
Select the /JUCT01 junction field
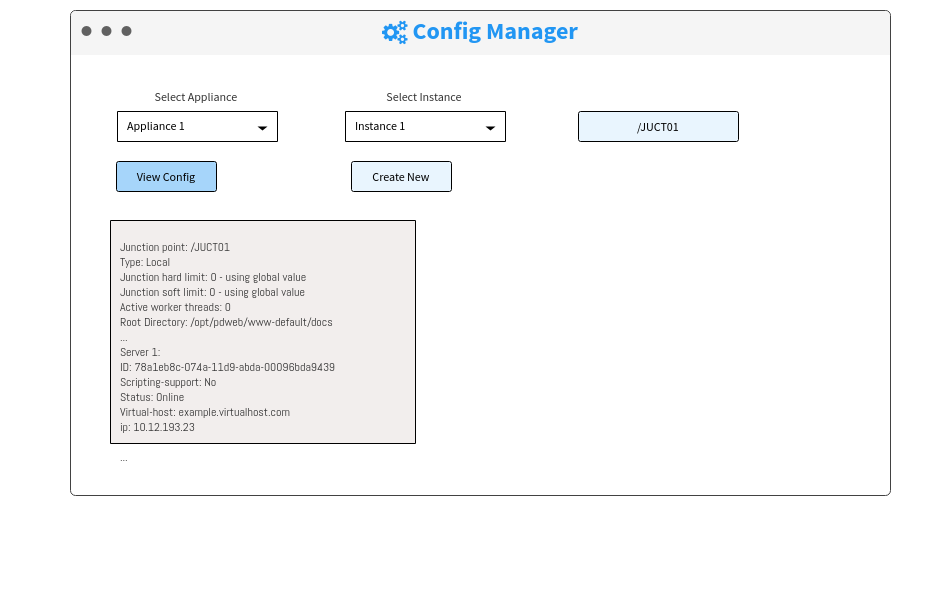(659, 127)
